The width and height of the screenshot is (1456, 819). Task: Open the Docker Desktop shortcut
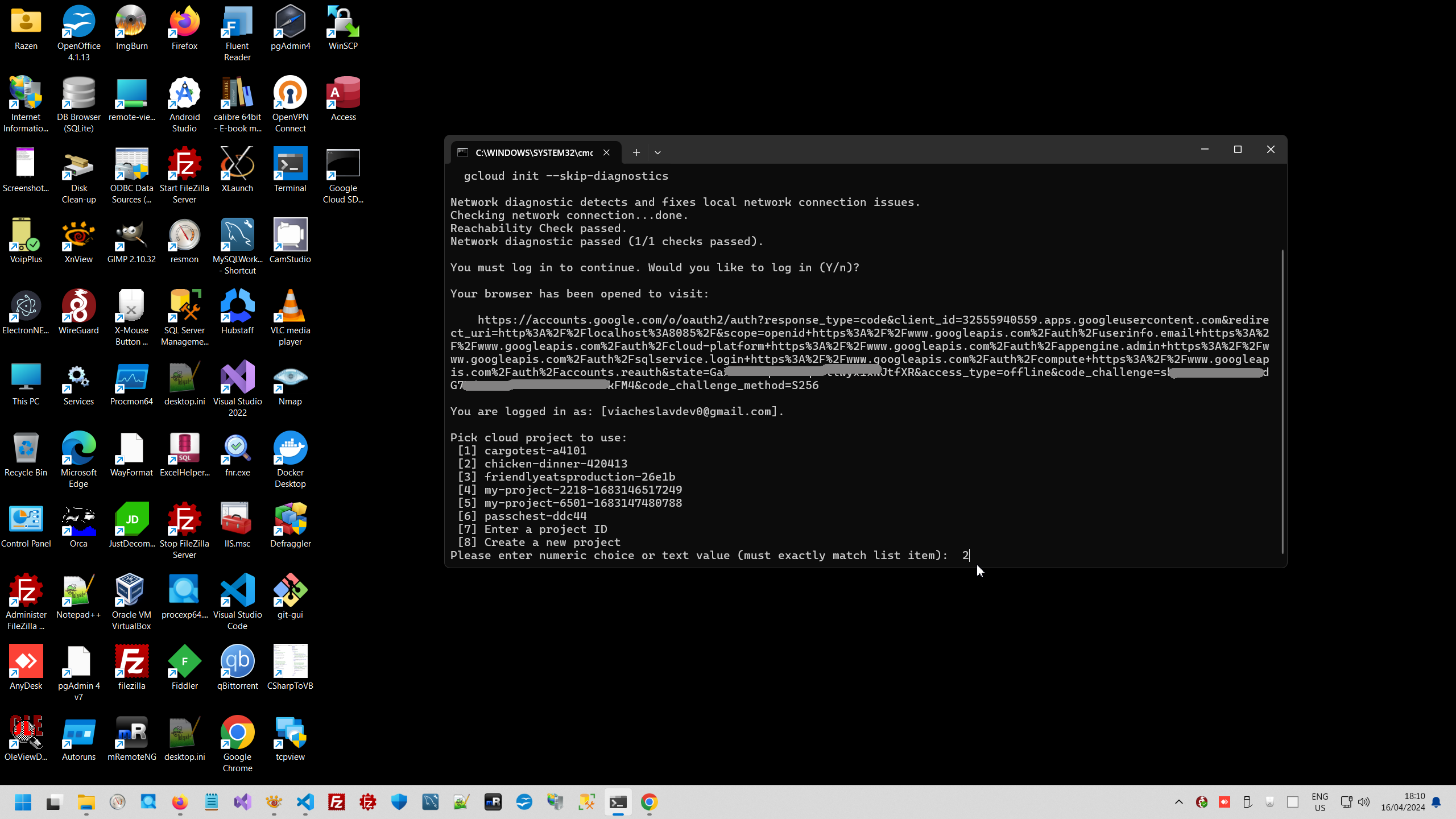(290, 449)
